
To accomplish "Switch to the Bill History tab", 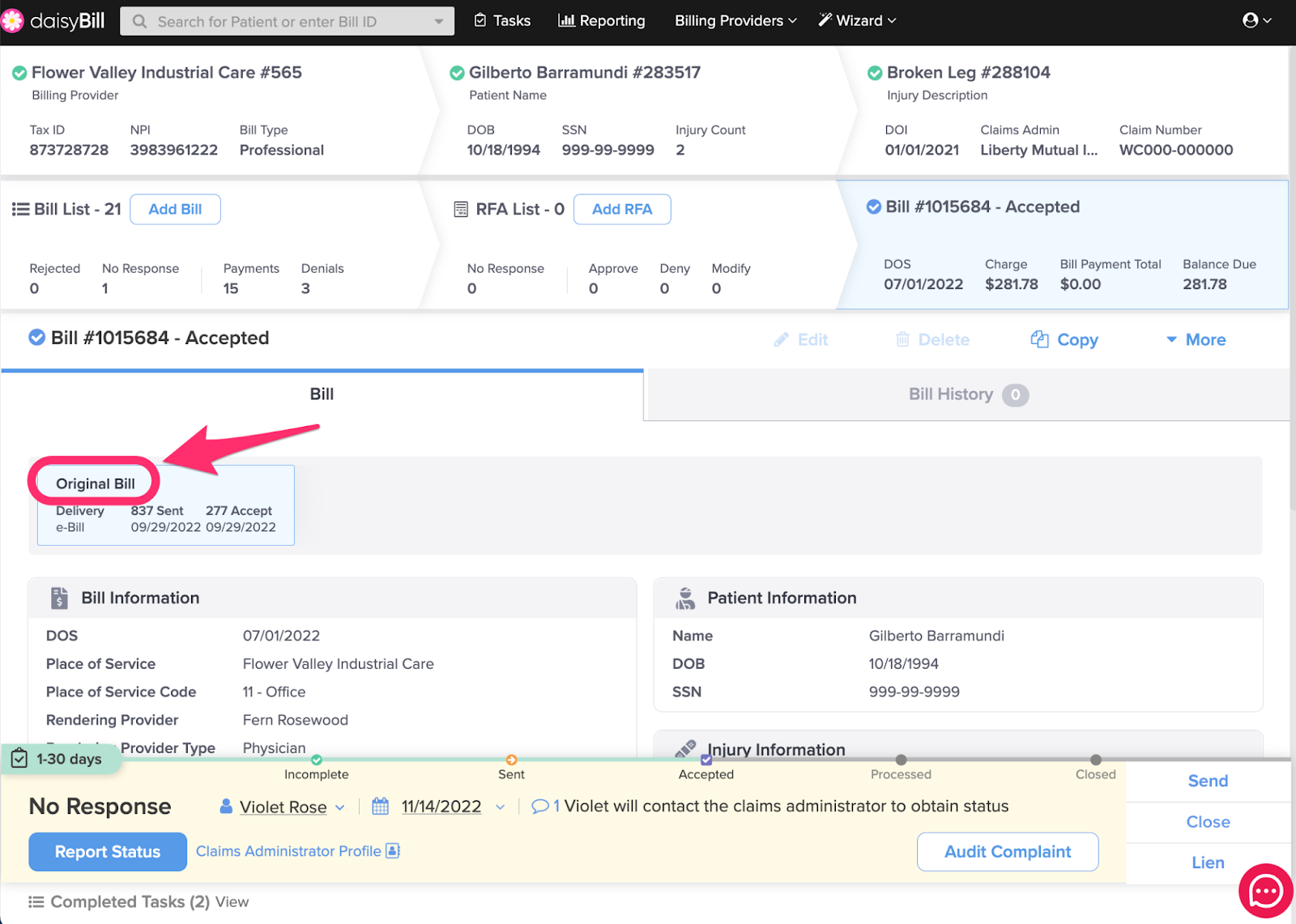I will click(967, 394).
